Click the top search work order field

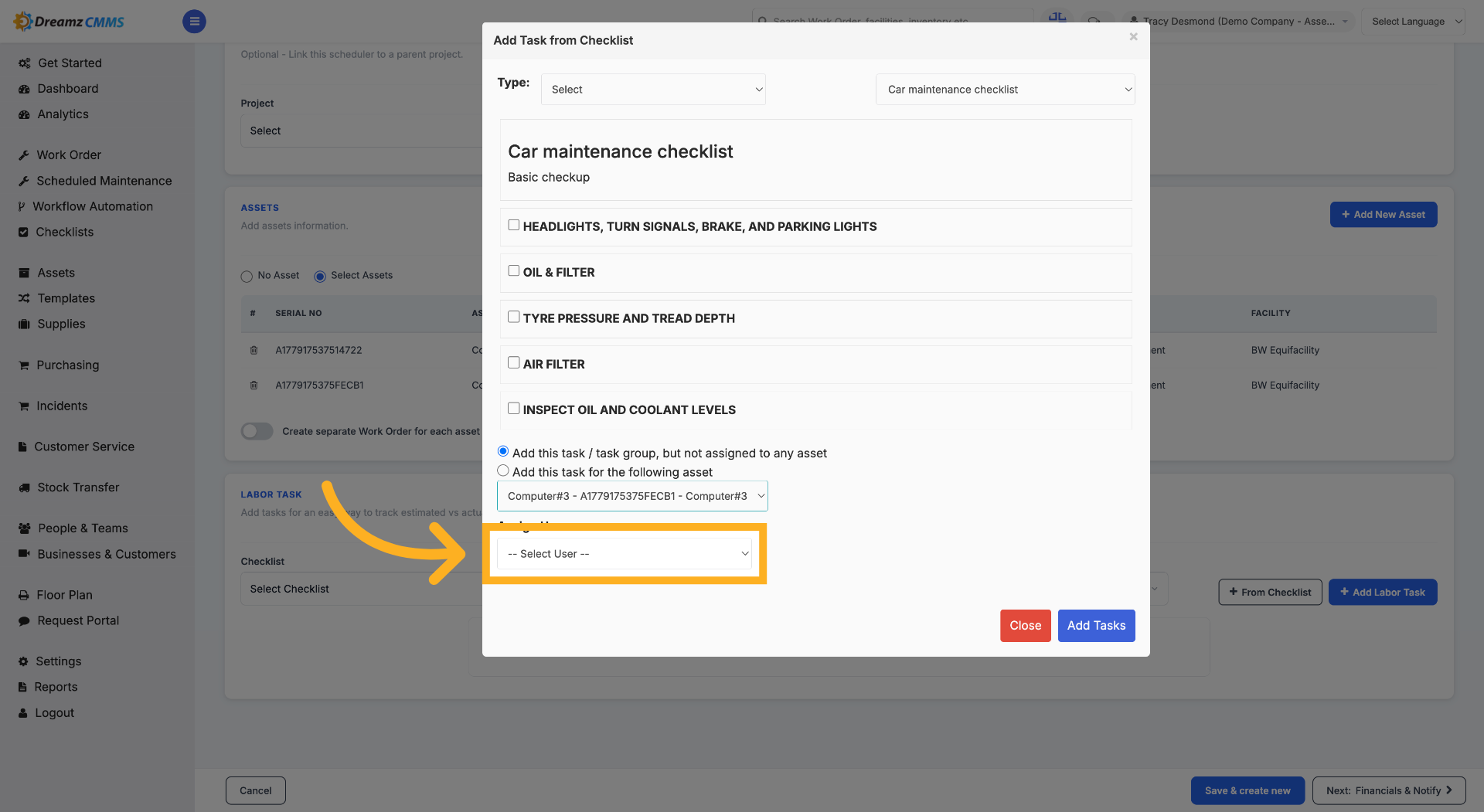tap(893, 21)
